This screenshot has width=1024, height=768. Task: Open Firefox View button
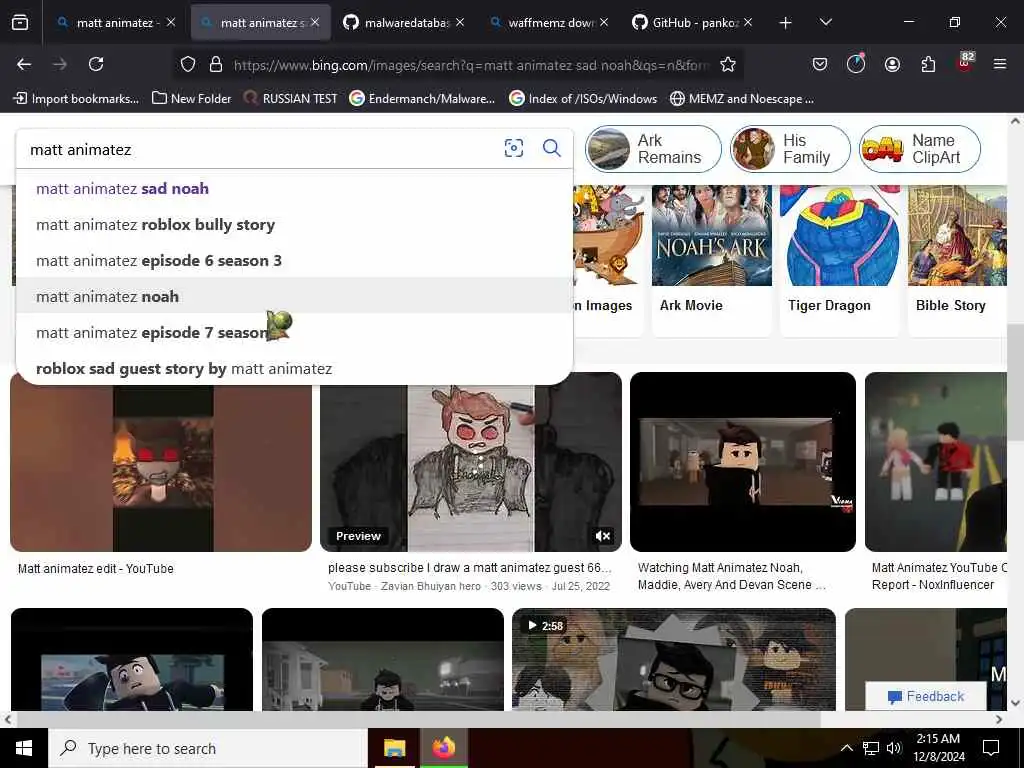20,23
